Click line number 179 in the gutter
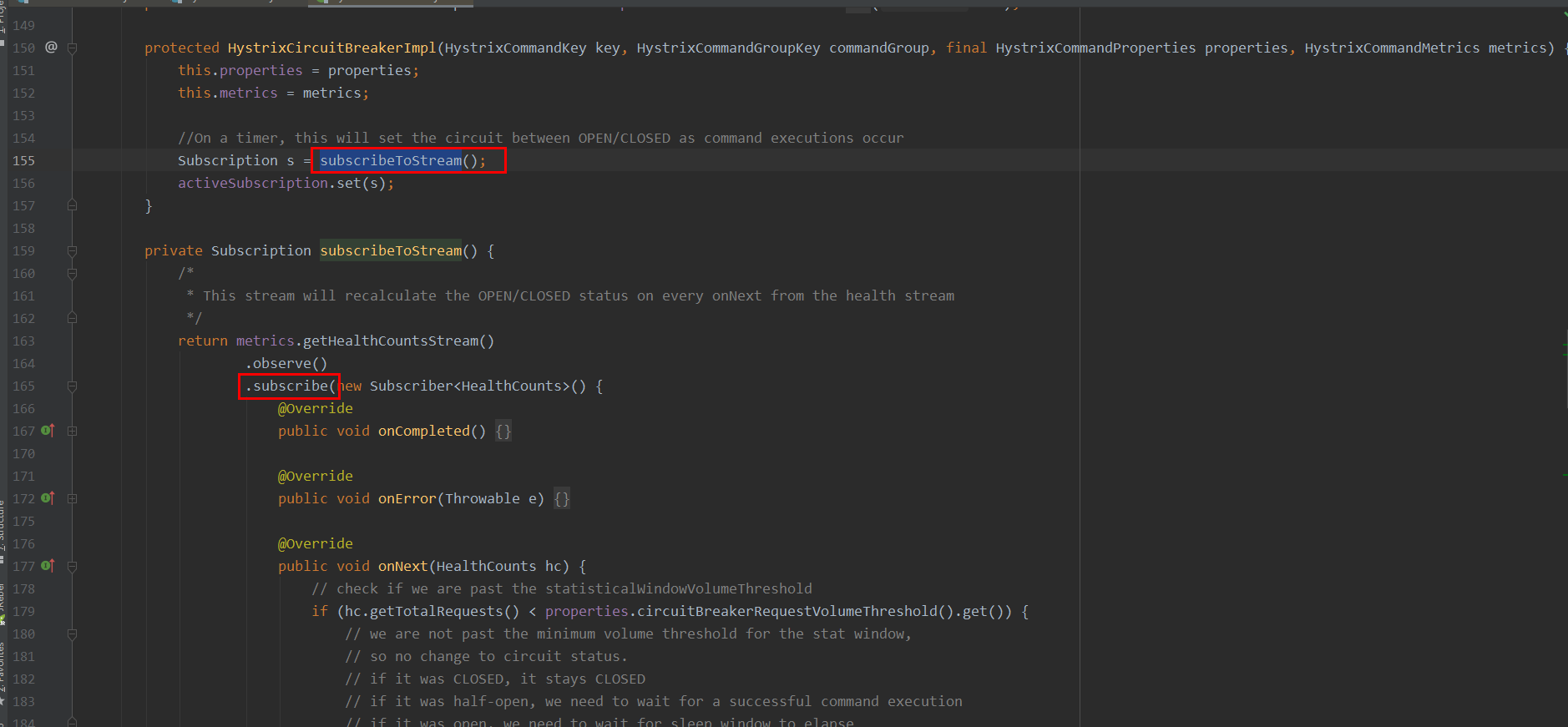Screen dimensions: 1568x727 (x=23, y=611)
